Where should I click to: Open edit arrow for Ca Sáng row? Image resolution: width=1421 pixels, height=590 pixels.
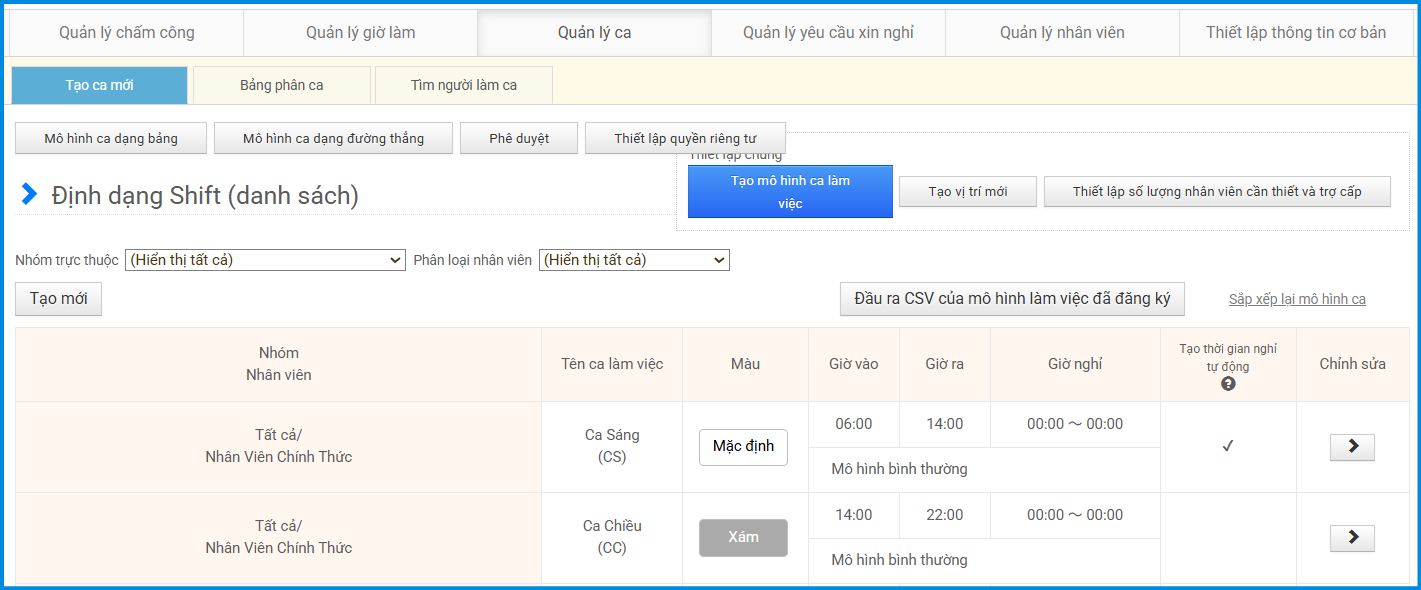(1352, 447)
